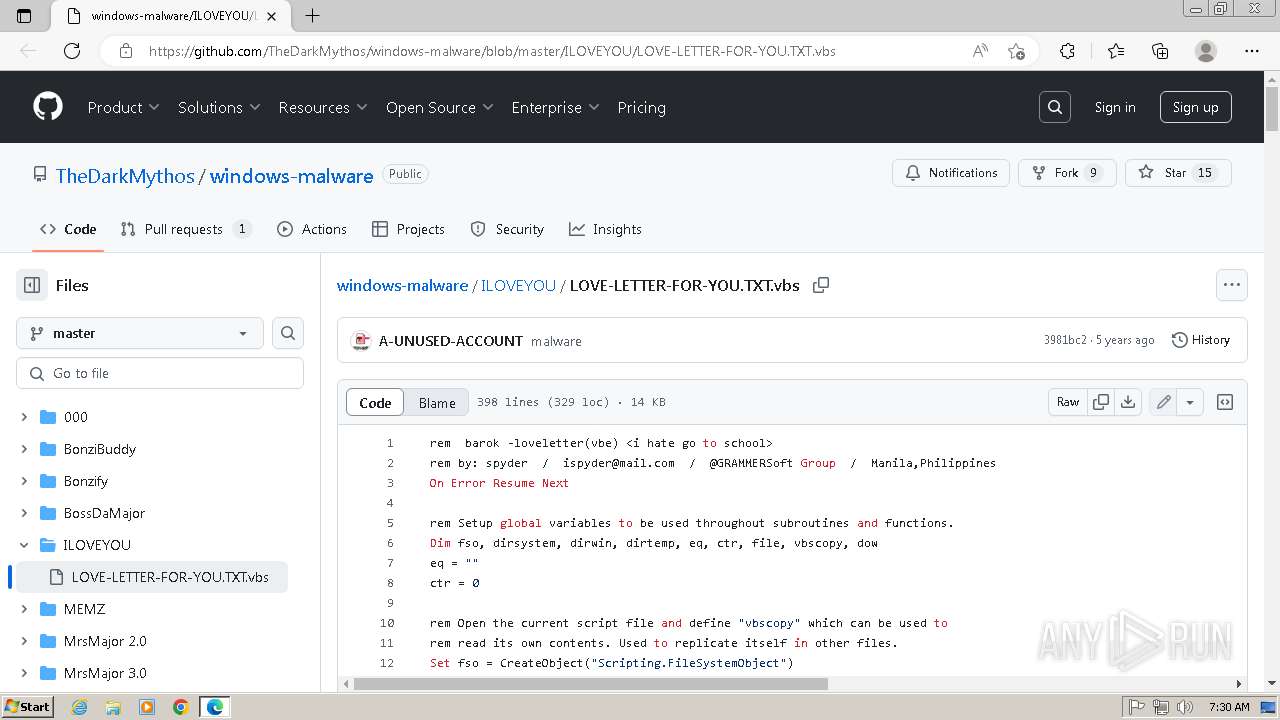The height and width of the screenshot is (720, 1280).
Task: Open symbols panel icon
Action: pos(1225,402)
